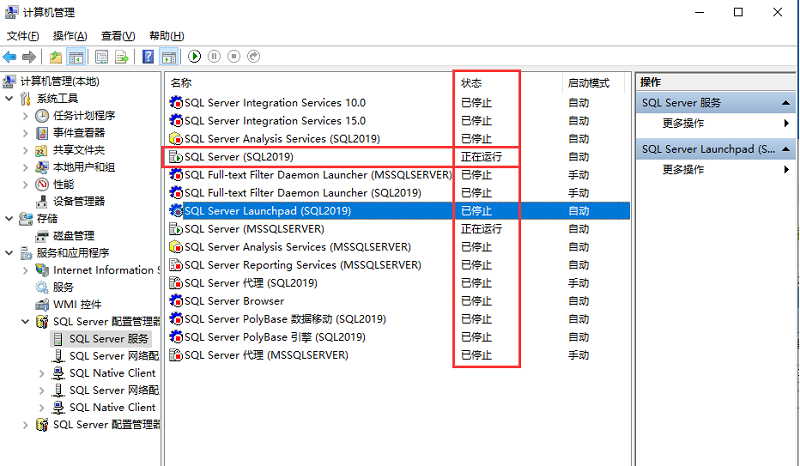The image size is (800, 466).
Task: Stop service with the stop toolbar icon
Action: coord(234,56)
